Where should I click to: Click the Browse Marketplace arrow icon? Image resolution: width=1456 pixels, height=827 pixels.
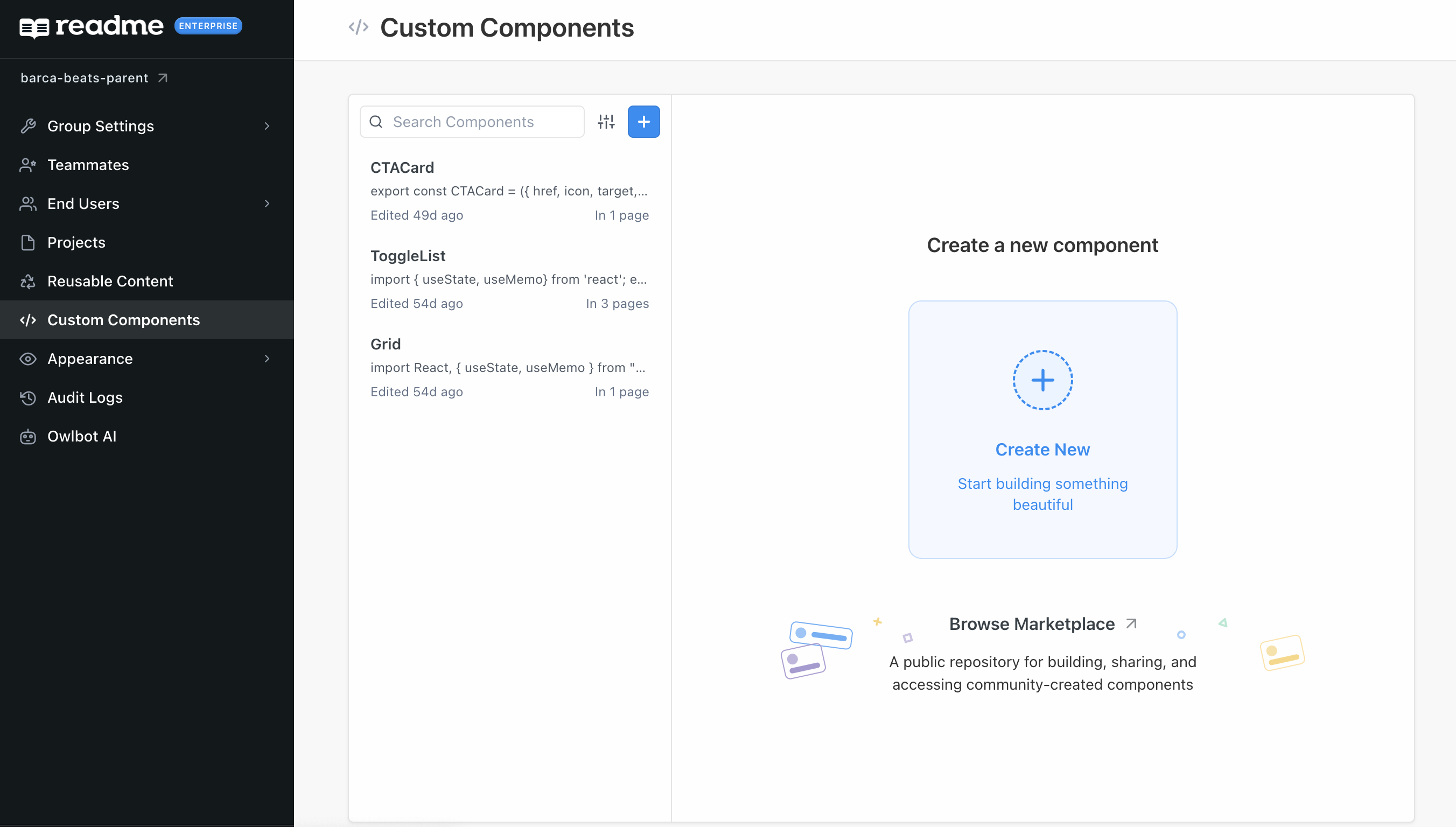(x=1131, y=623)
